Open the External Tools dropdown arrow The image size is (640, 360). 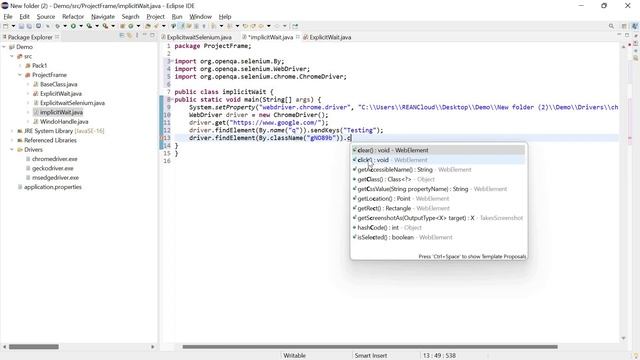[x=113, y=26]
